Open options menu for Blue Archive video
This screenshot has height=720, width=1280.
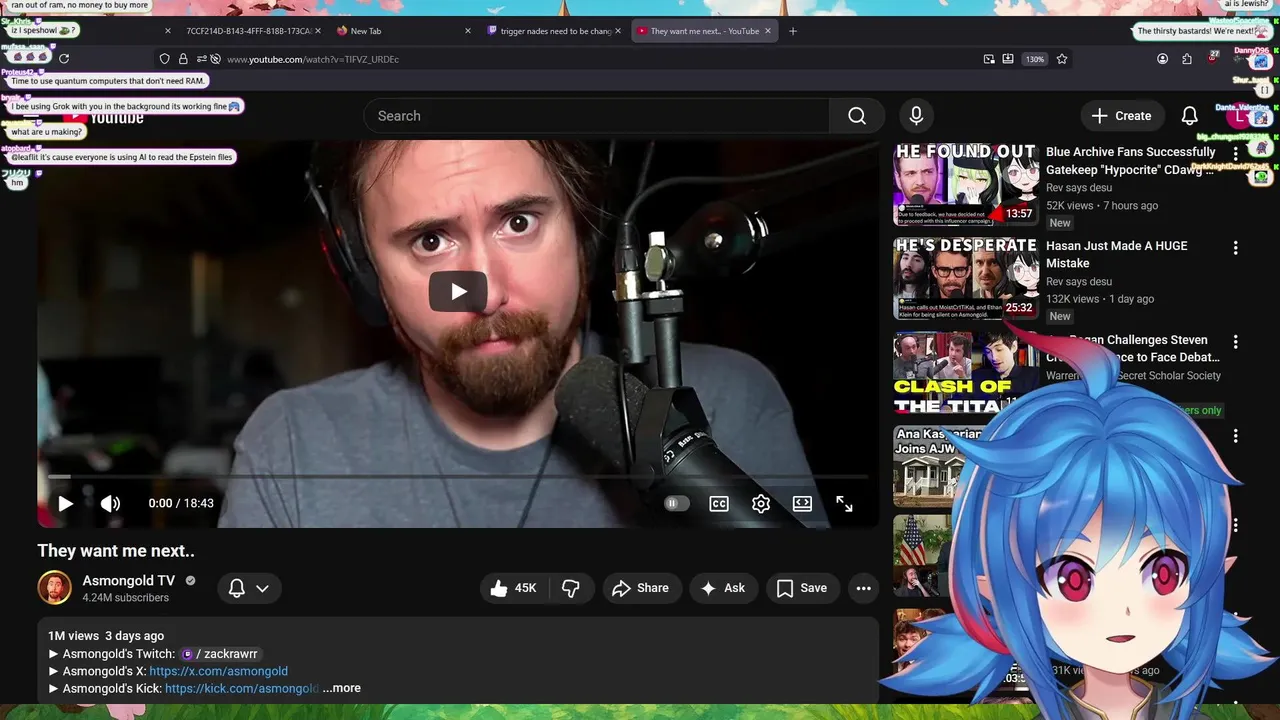click(1236, 154)
